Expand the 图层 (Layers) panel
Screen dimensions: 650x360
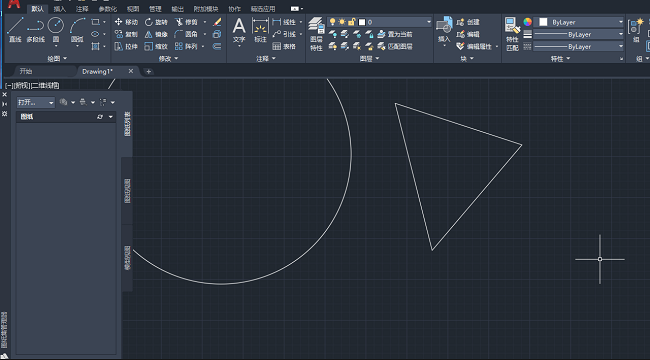(x=369, y=59)
